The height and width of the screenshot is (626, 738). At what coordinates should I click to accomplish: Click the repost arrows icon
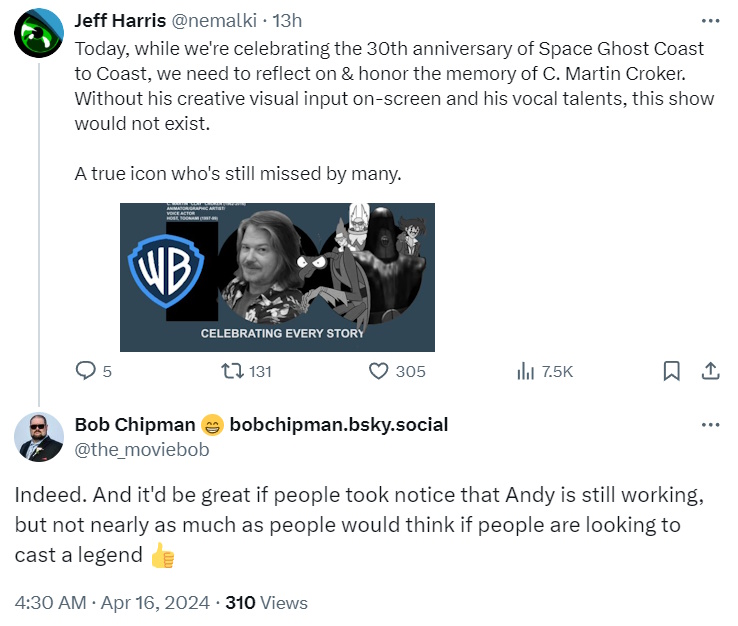pos(232,371)
